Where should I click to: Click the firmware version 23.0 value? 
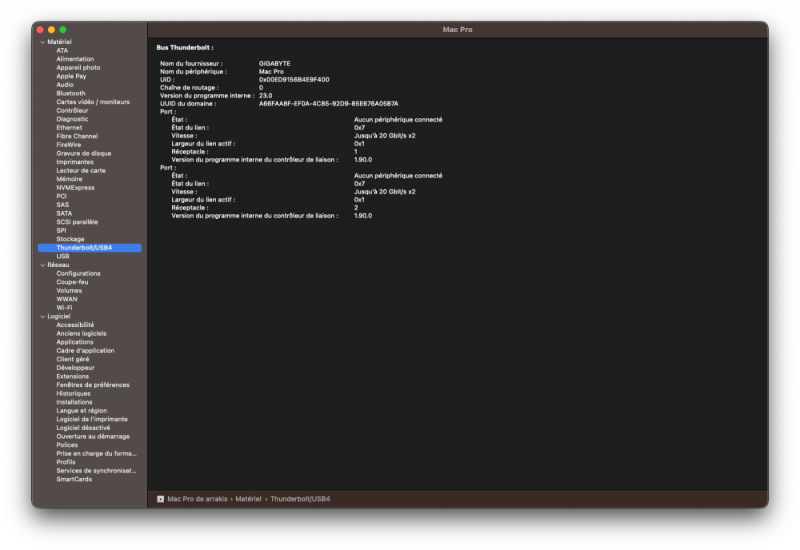click(x=265, y=96)
